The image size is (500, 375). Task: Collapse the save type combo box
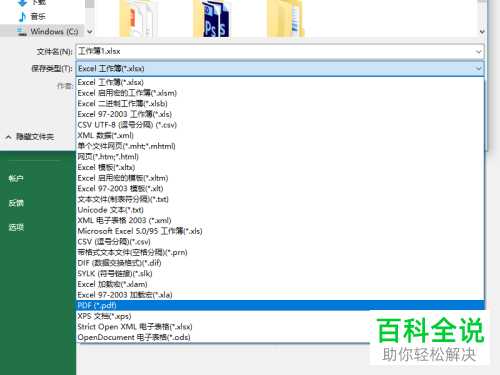coord(479,69)
